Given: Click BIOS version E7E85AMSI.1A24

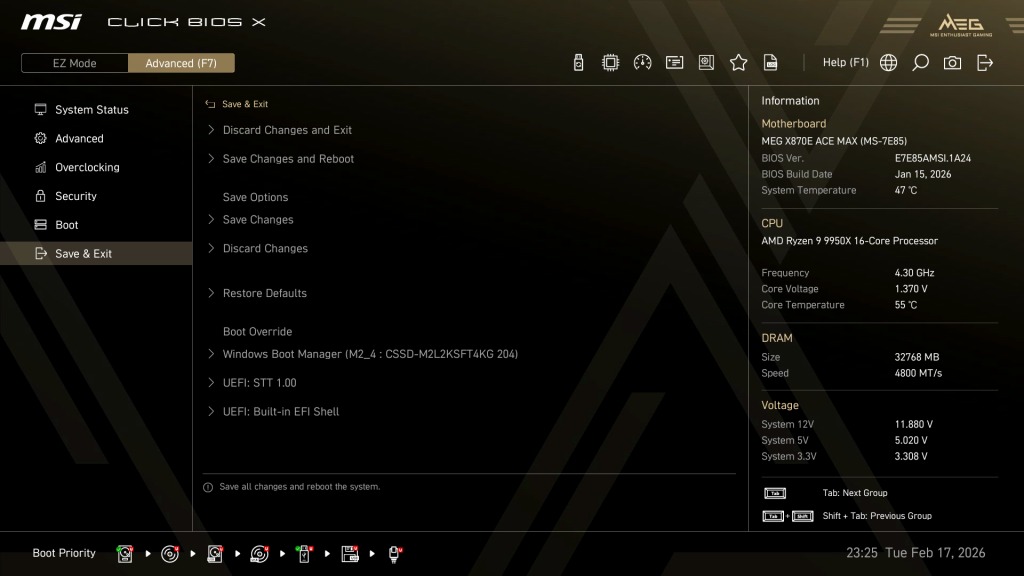Looking at the screenshot, I should pos(933,158).
